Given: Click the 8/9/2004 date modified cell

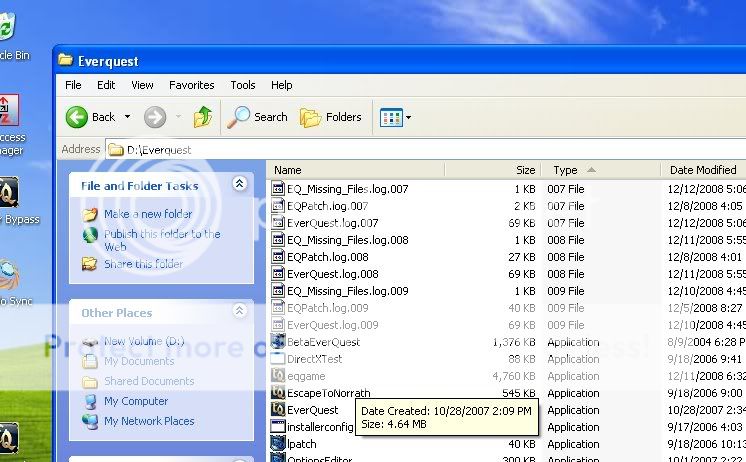Looking at the screenshot, I should (x=706, y=342).
